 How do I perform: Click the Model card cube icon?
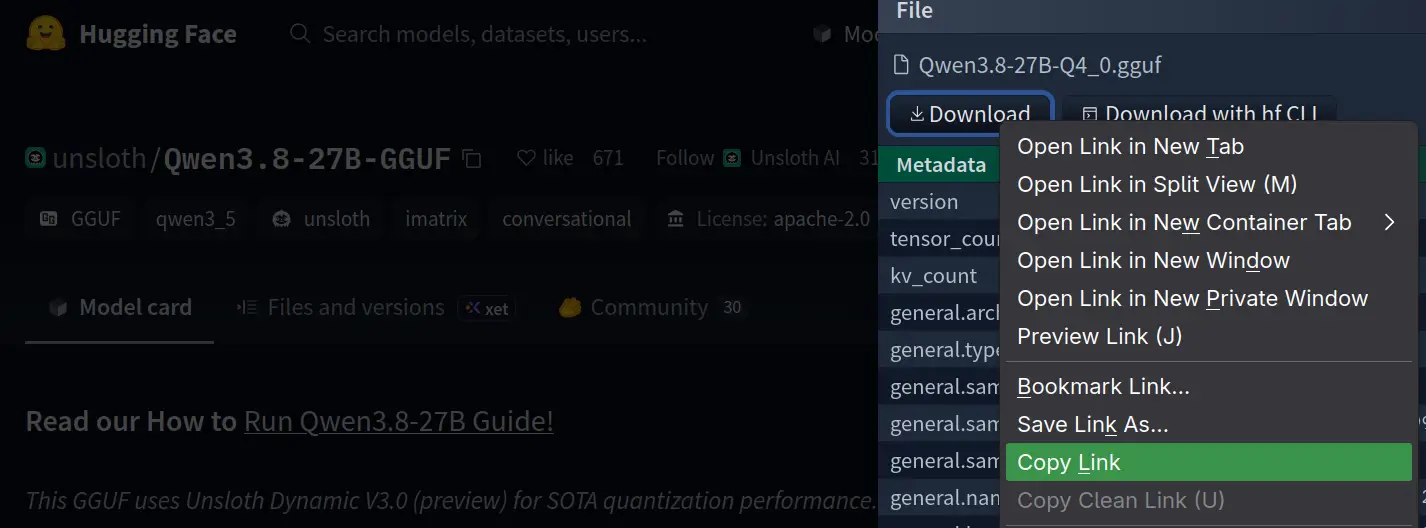coord(59,307)
